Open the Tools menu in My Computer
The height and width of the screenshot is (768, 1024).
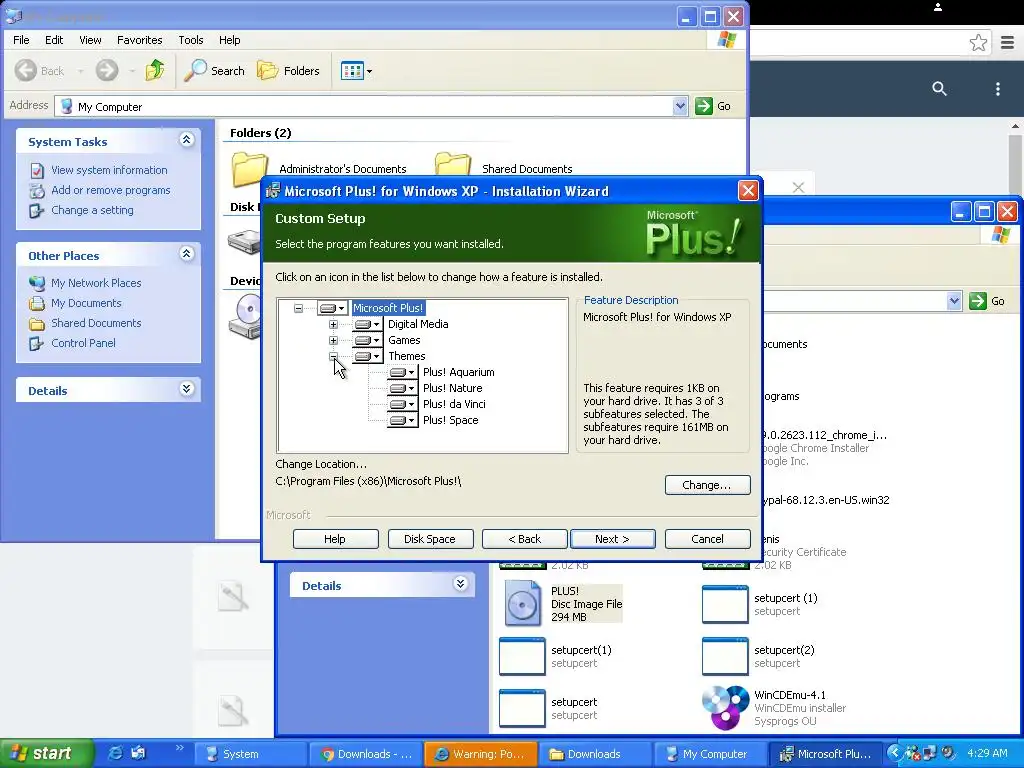pyautogui.click(x=191, y=40)
